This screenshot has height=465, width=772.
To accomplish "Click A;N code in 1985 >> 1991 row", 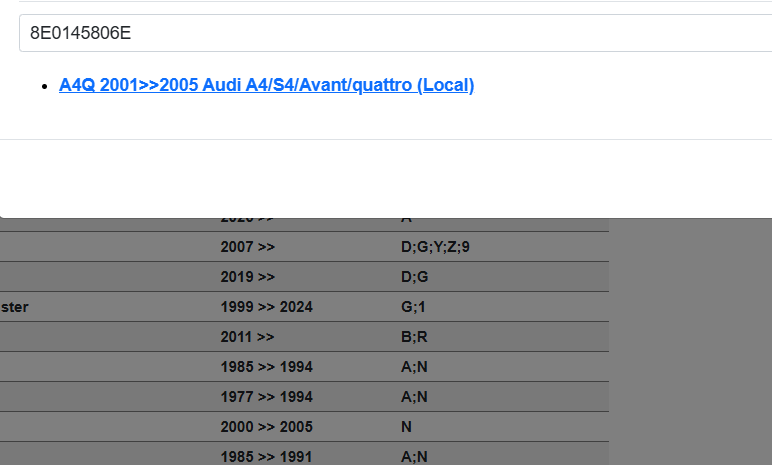I will pos(414,457).
